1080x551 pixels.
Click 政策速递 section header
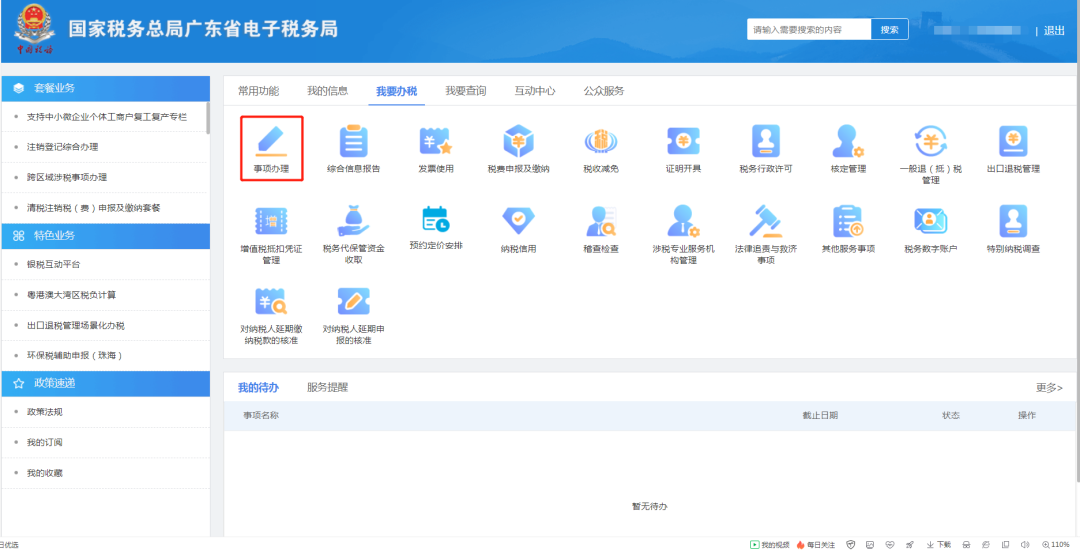pos(105,384)
